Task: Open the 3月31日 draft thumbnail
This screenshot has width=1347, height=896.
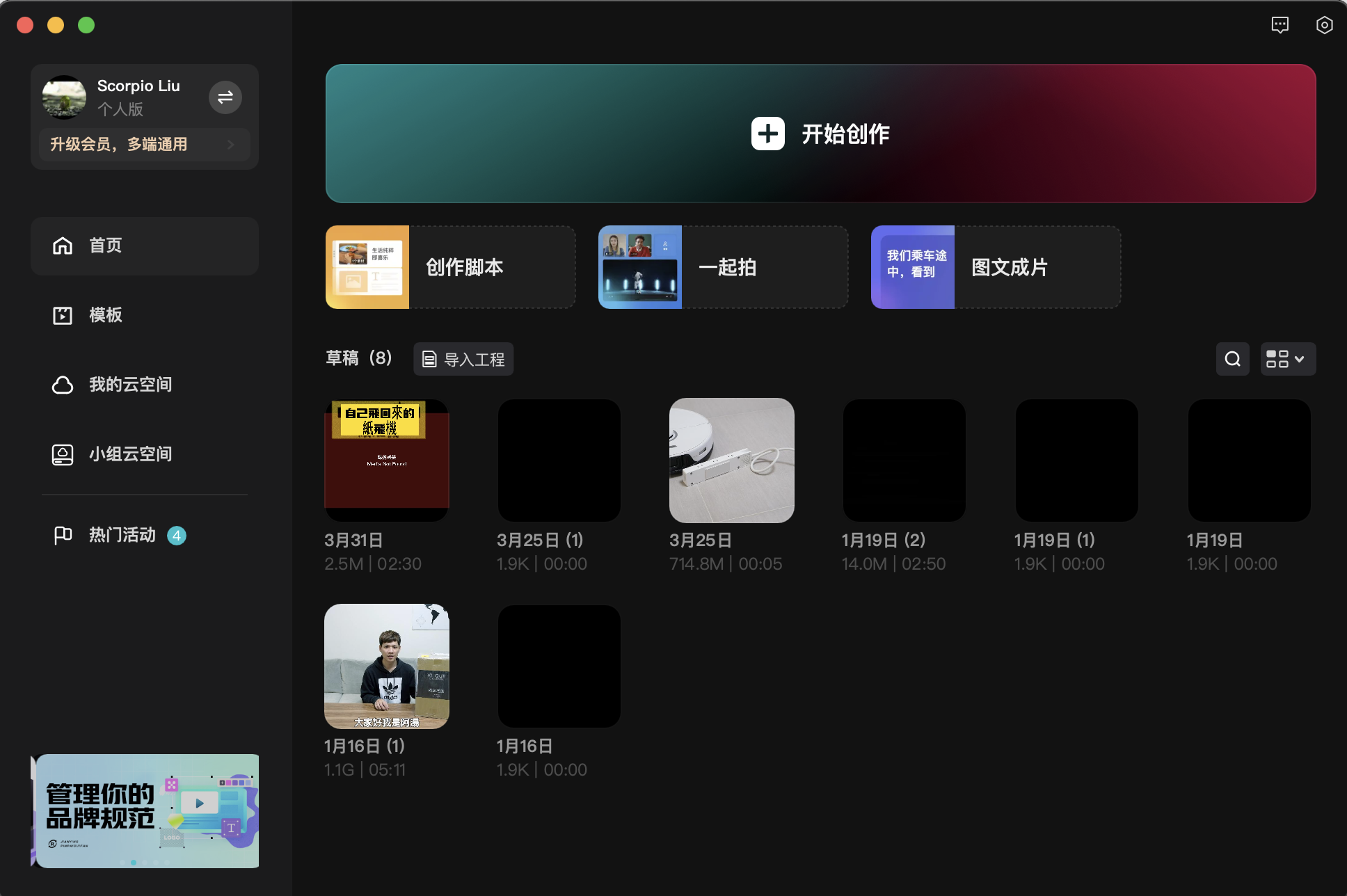Action: click(x=387, y=460)
